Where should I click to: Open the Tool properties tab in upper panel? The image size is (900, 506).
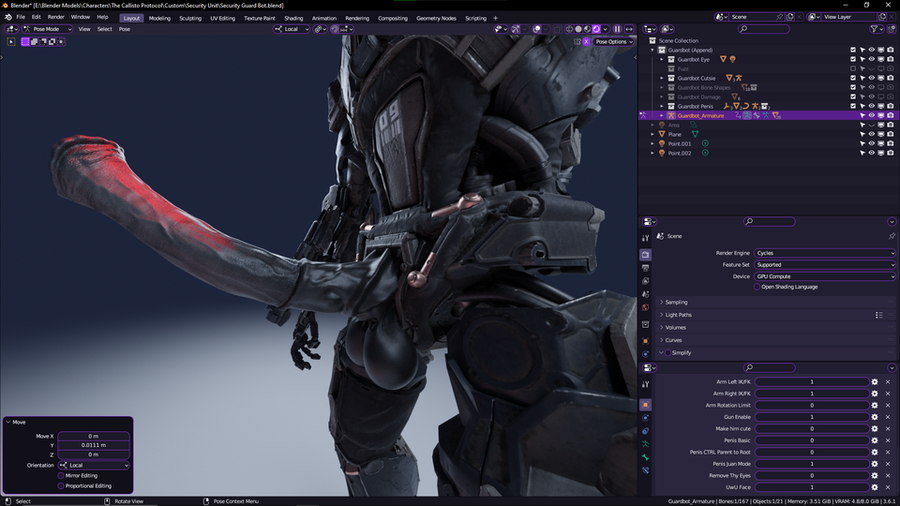tap(646, 238)
